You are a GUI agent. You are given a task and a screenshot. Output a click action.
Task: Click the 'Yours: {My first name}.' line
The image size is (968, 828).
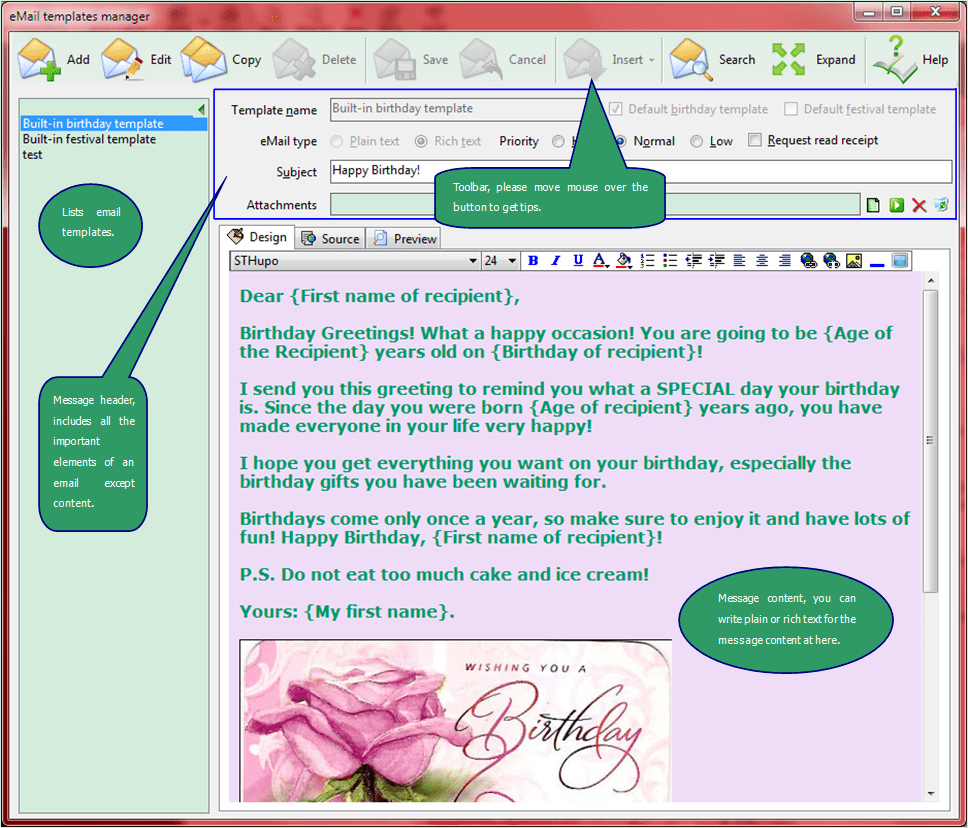(x=347, y=612)
